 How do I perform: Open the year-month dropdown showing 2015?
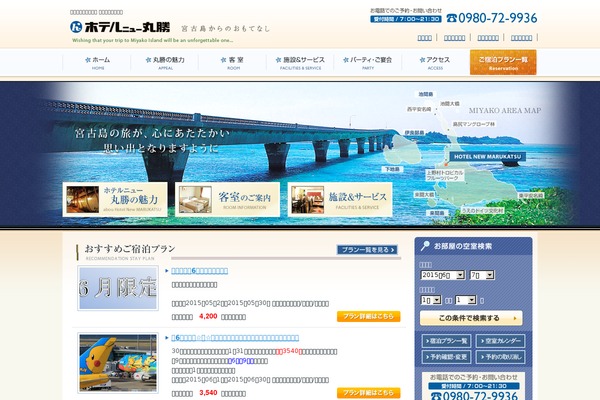tap(443, 275)
